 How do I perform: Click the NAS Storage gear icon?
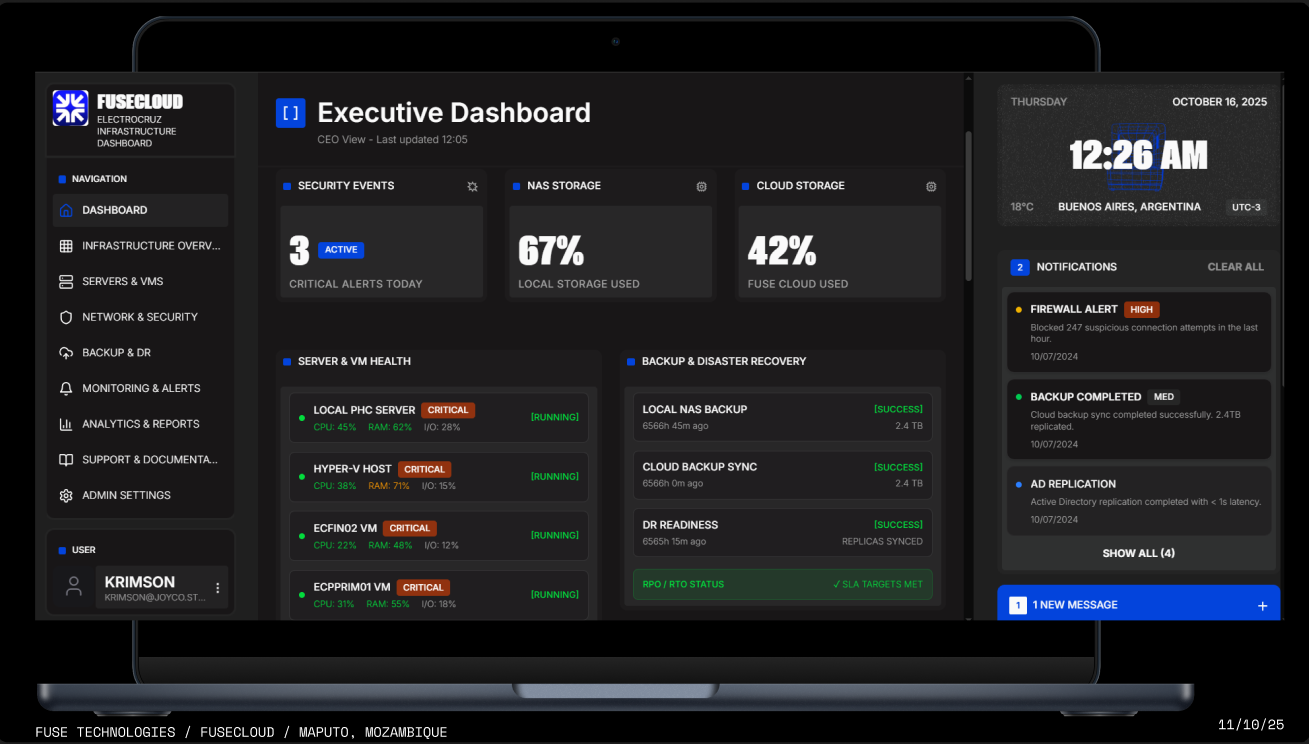[x=701, y=186]
